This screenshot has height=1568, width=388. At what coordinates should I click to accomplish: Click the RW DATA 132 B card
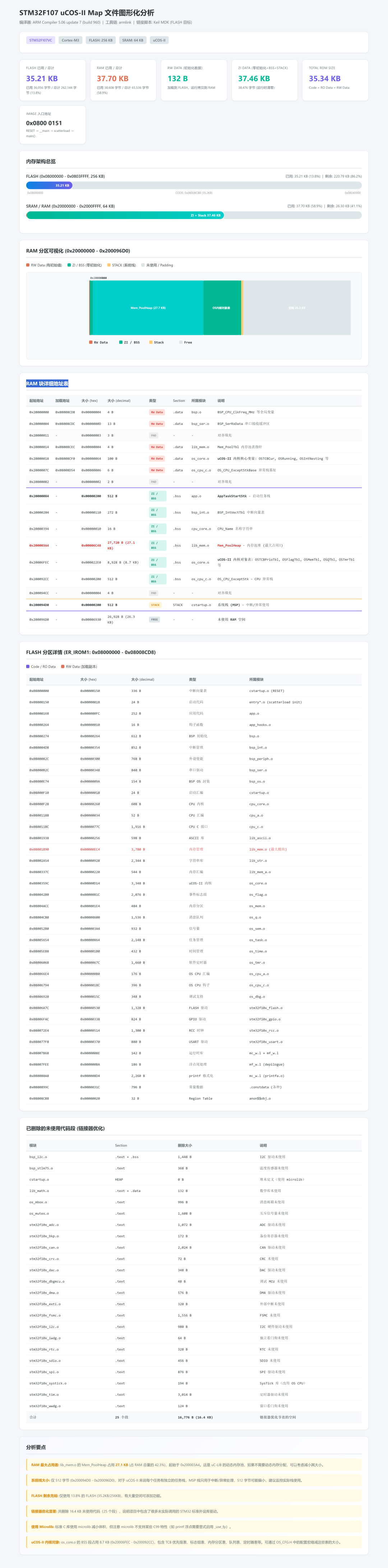[194, 80]
